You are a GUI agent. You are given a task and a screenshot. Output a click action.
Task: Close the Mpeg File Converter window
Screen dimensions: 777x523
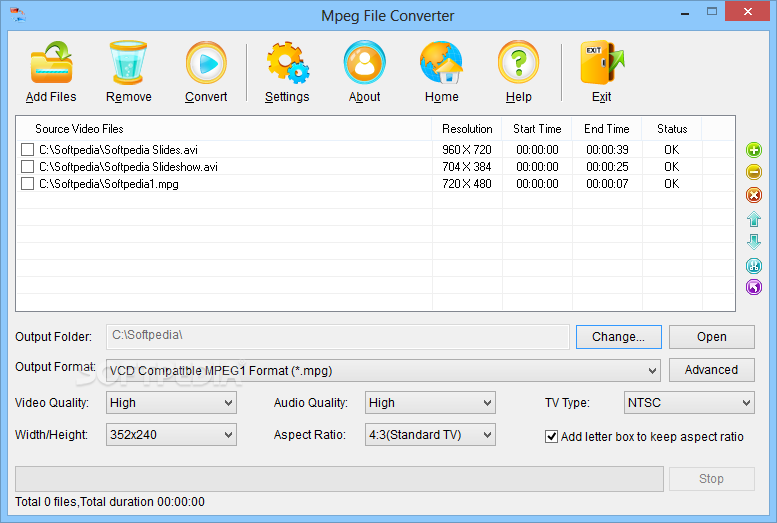pyautogui.click(x=747, y=11)
